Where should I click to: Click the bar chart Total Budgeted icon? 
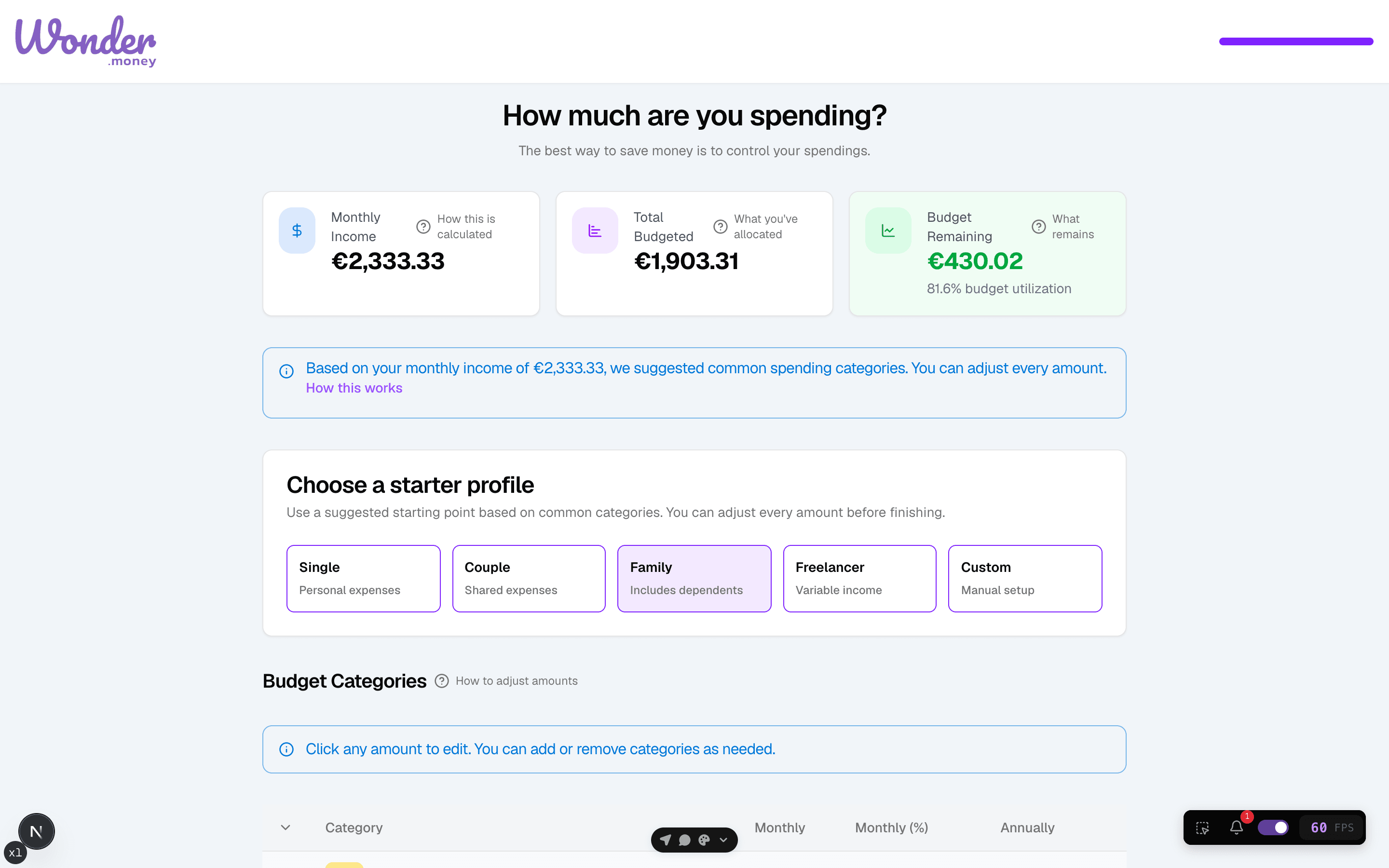point(595,230)
